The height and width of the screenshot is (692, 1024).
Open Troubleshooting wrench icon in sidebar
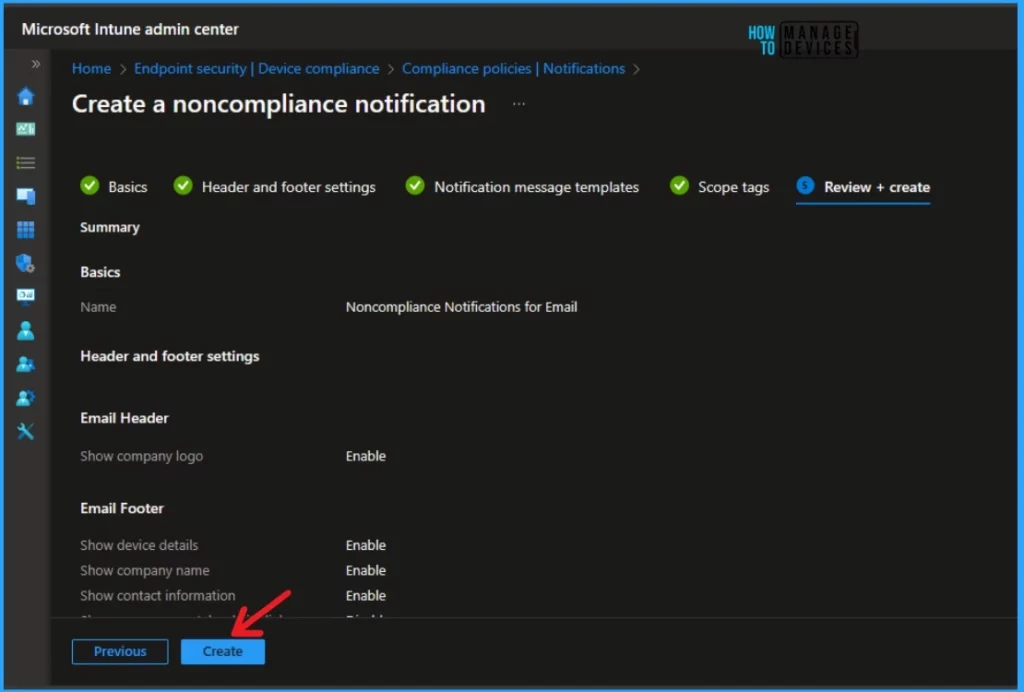tap(25, 431)
